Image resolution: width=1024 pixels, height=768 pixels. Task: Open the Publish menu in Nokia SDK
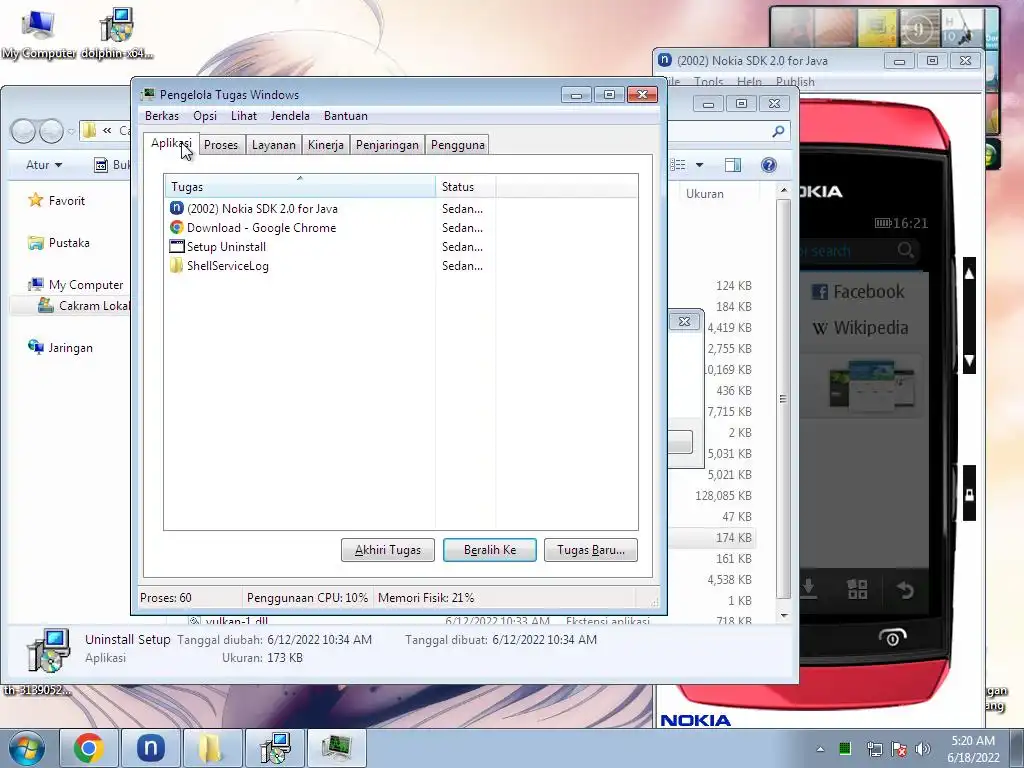(x=795, y=82)
